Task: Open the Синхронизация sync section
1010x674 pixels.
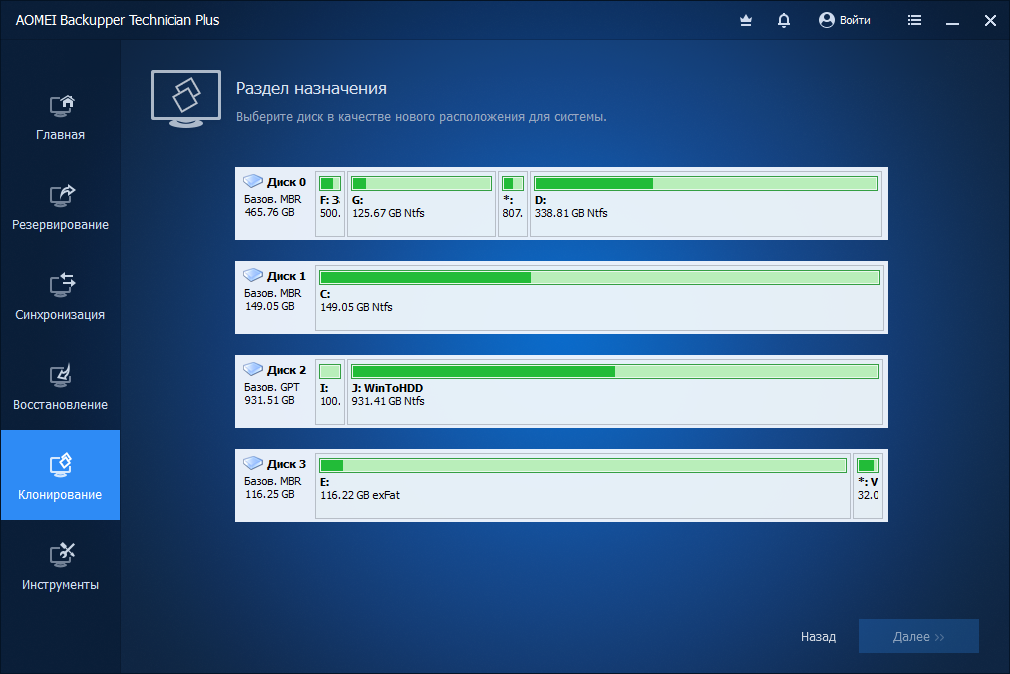Action: point(61,296)
